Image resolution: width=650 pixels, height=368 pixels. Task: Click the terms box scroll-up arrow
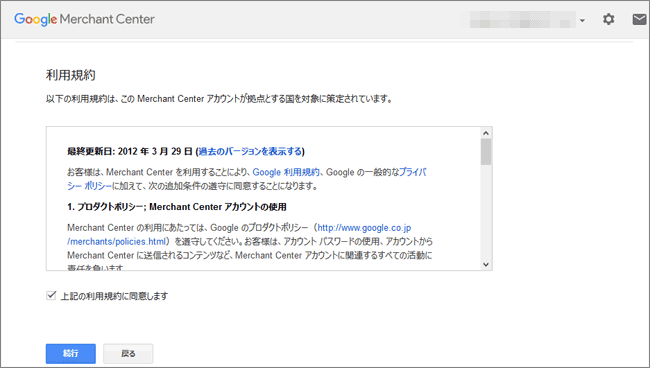486,133
